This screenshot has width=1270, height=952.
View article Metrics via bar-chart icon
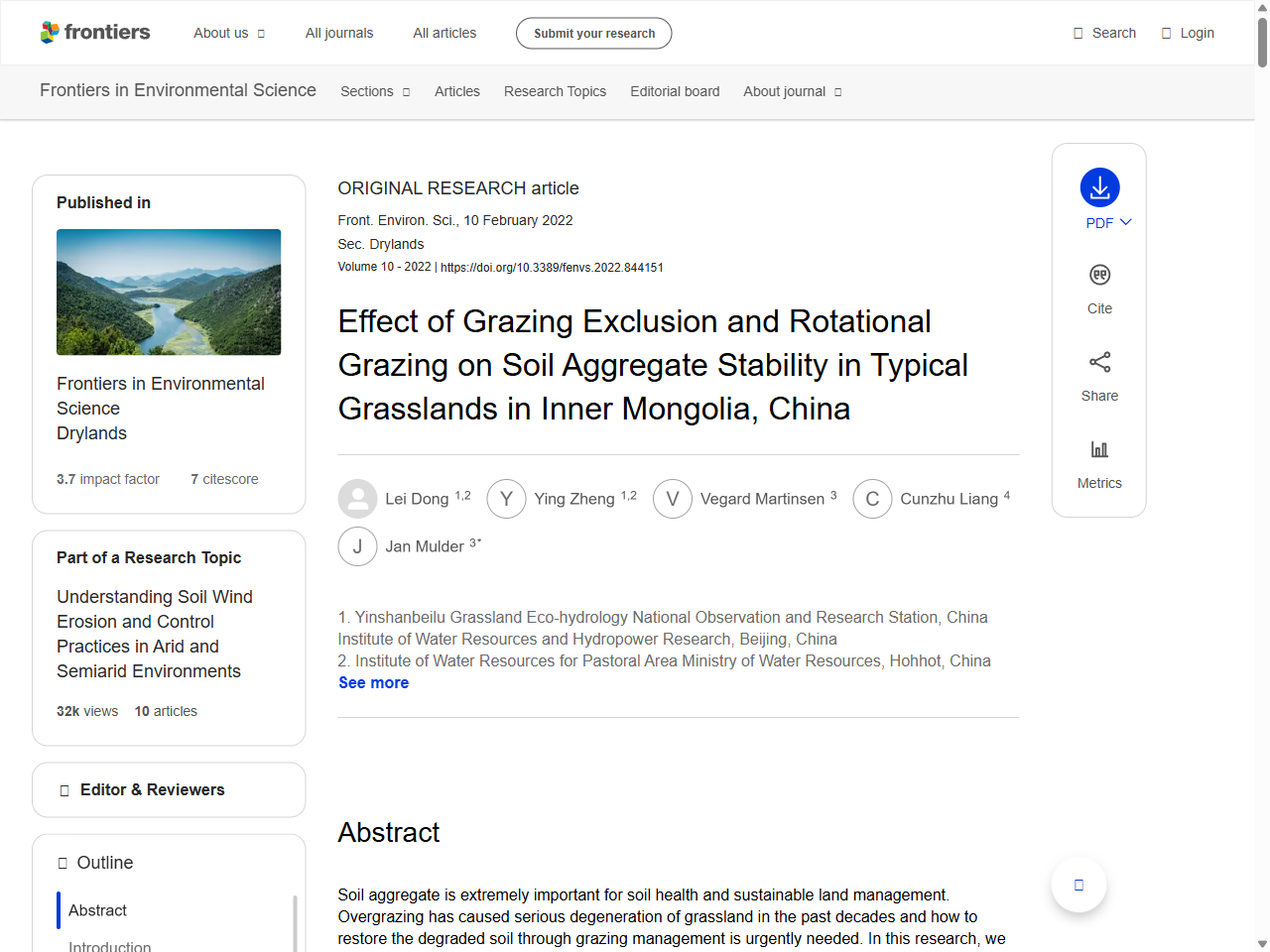[x=1099, y=448]
